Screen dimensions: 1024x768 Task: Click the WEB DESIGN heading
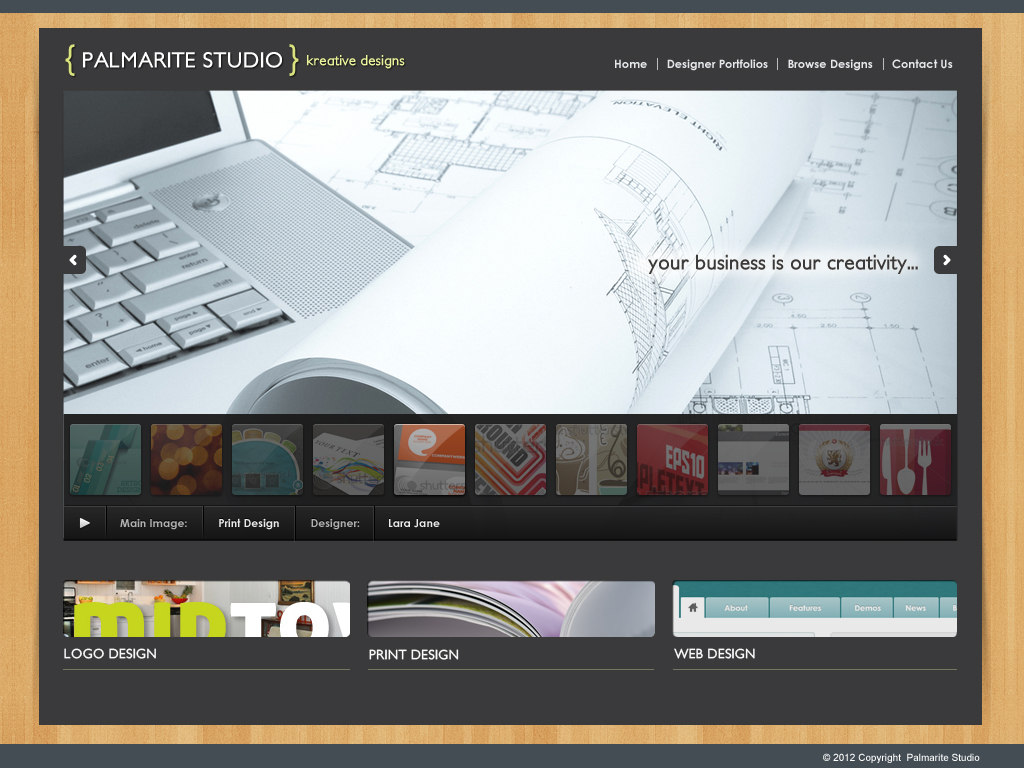714,654
